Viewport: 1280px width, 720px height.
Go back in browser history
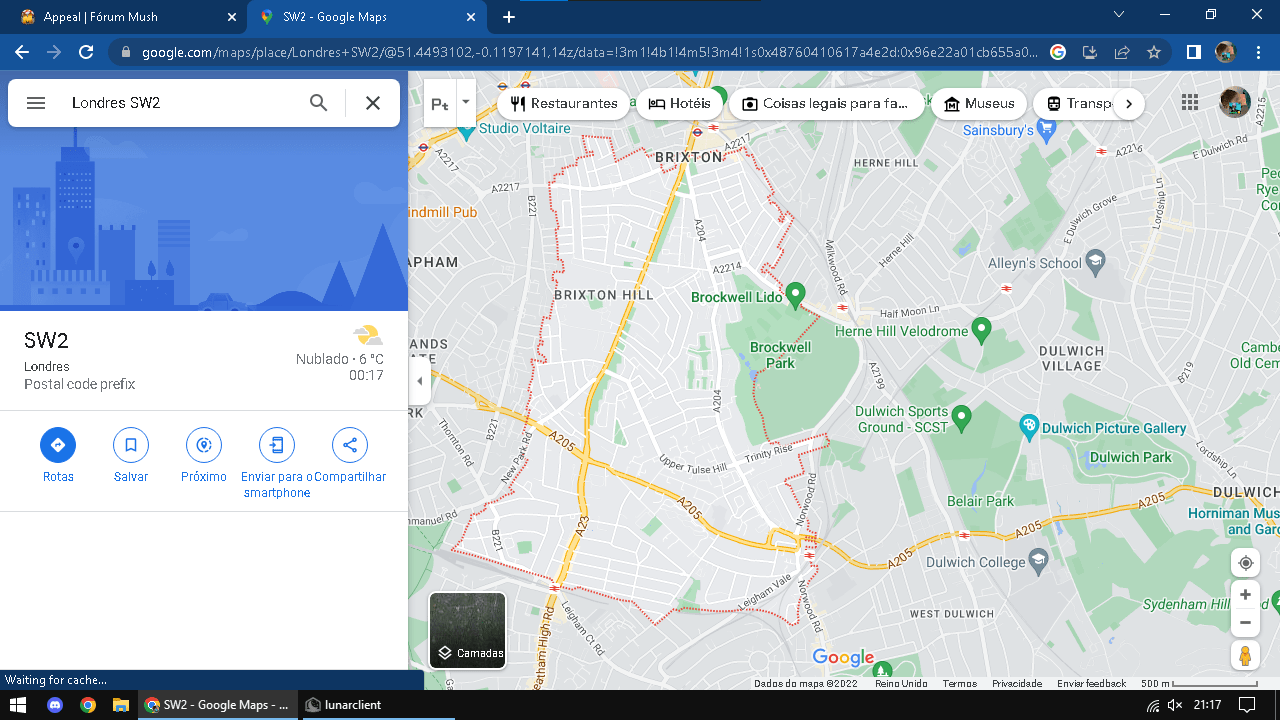[x=22, y=52]
